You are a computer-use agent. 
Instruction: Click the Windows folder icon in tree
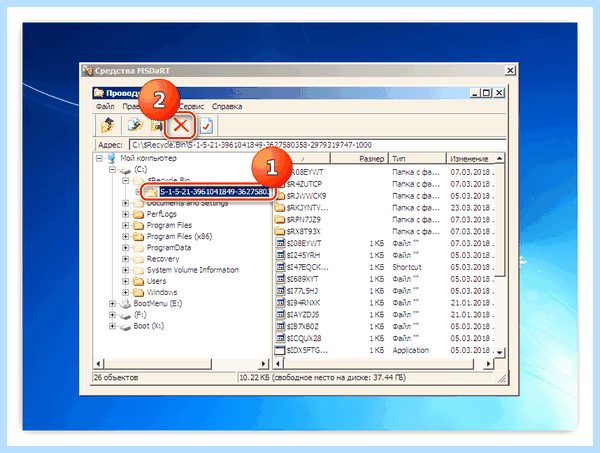coord(138,293)
